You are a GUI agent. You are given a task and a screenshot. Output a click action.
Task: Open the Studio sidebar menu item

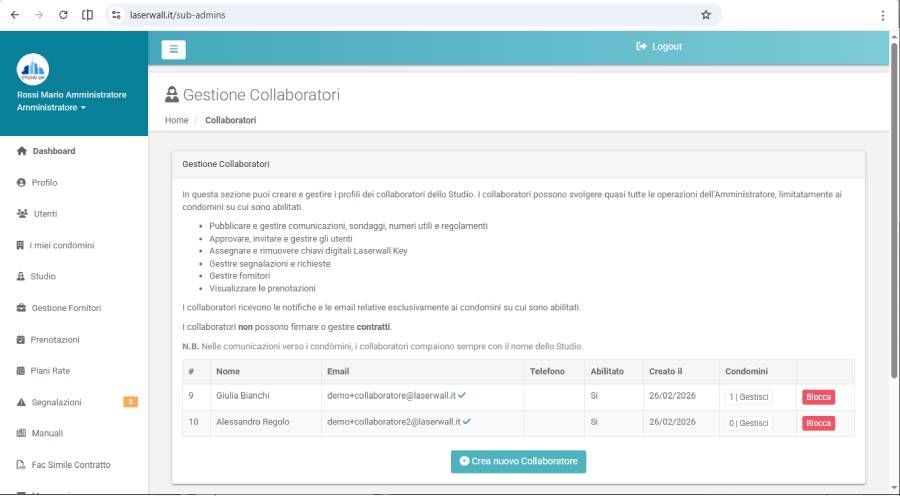pos(43,276)
